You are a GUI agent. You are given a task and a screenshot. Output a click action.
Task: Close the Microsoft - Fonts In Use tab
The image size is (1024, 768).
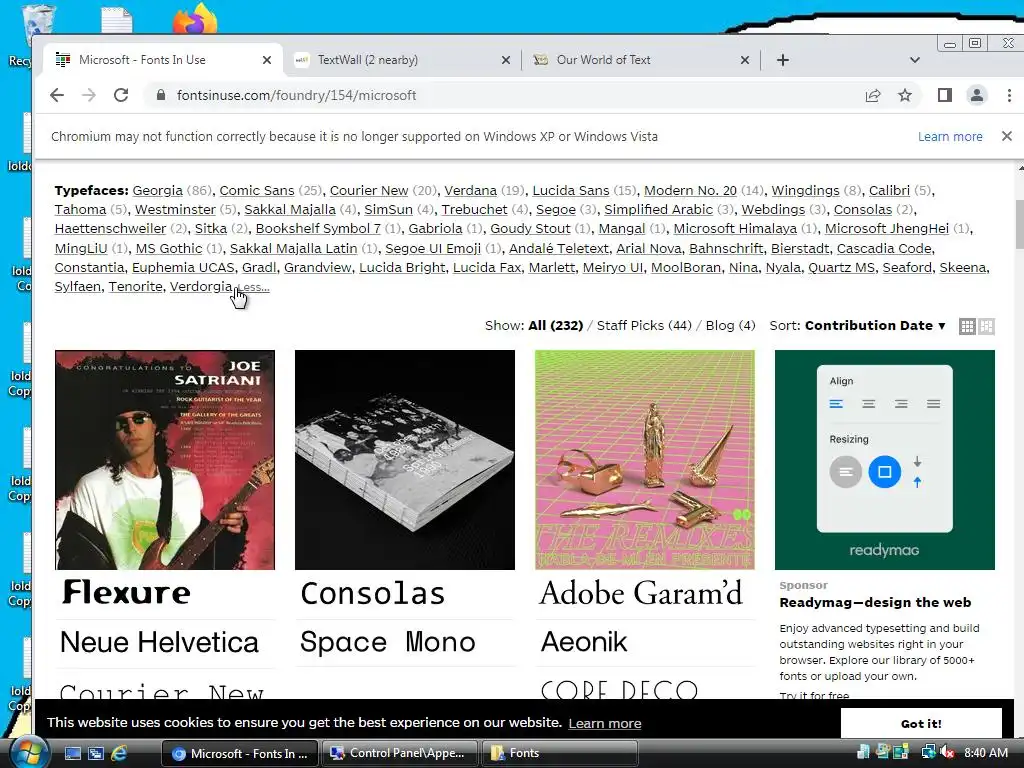click(x=266, y=60)
